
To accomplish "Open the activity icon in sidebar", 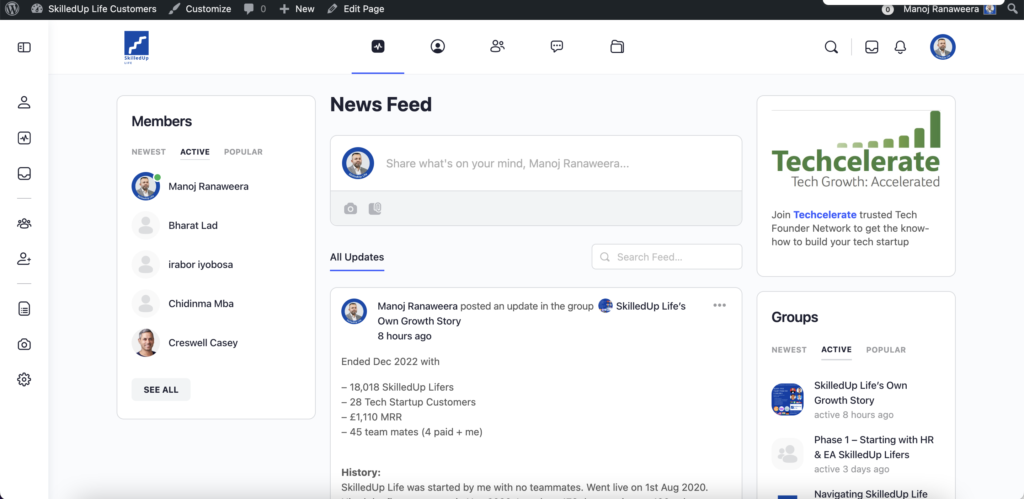I will [x=24, y=138].
